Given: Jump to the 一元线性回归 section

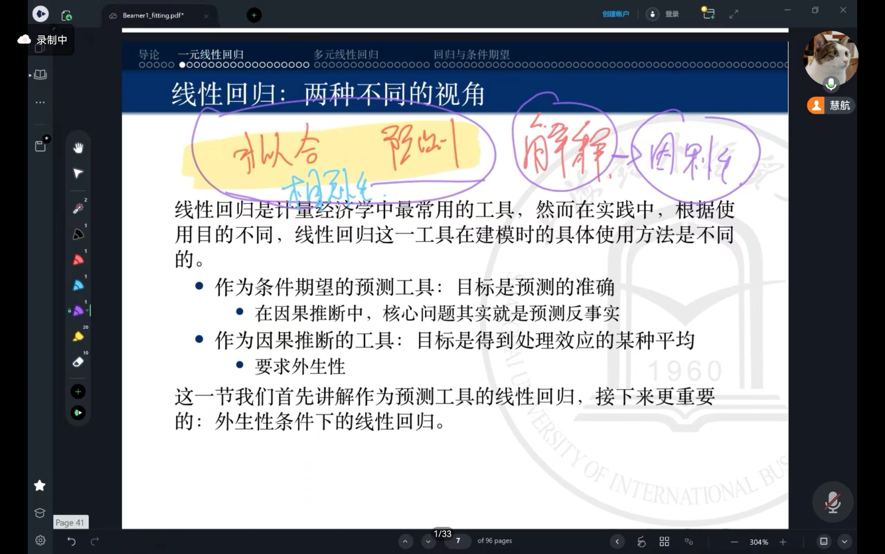Looking at the screenshot, I should pyautogui.click(x=211, y=55).
